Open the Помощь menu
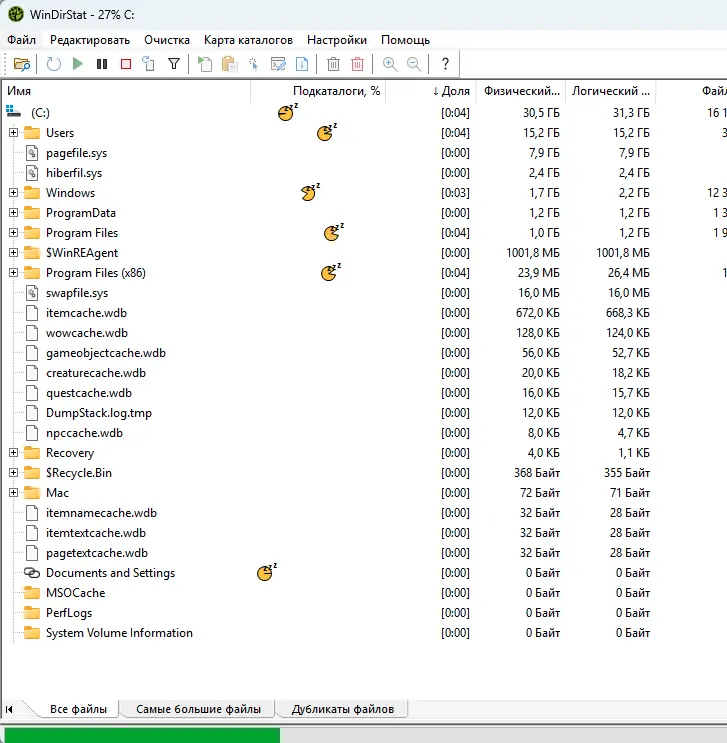The height and width of the screenshot is (743, 727). pyautogui.click(x=406, y=40)
